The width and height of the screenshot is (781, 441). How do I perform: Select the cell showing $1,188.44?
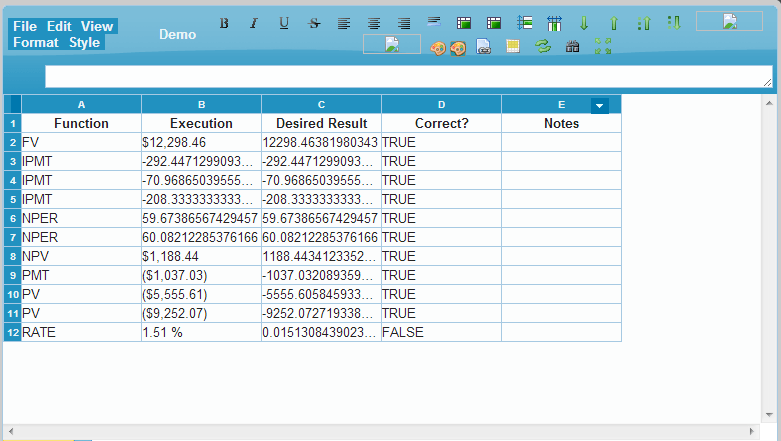tap(201, 257)
